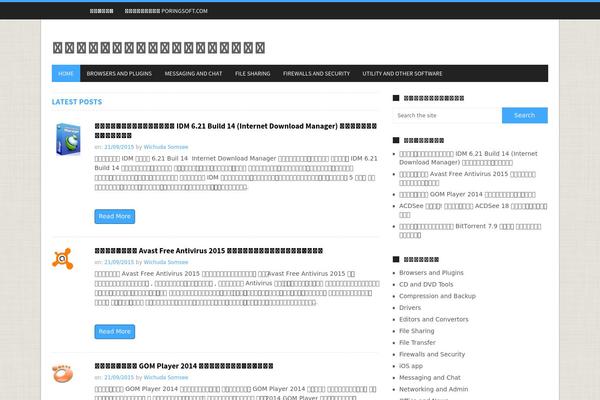Click the site title header

(x=159, y=48)
